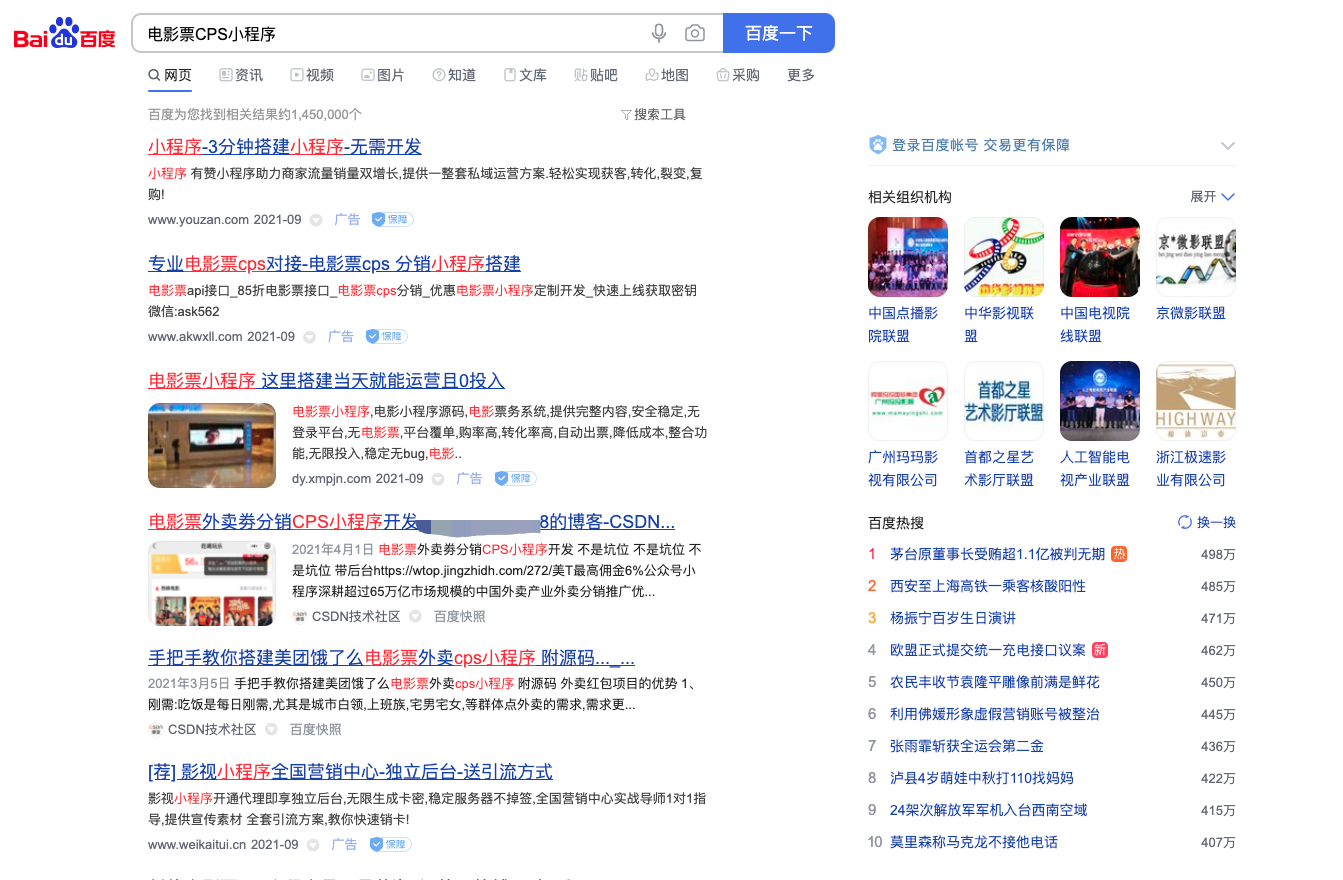Open hot search 泸县4岁萌娃中秋打110找妈妈
The height and width of the screenshot is (880, 1343).
982,778
